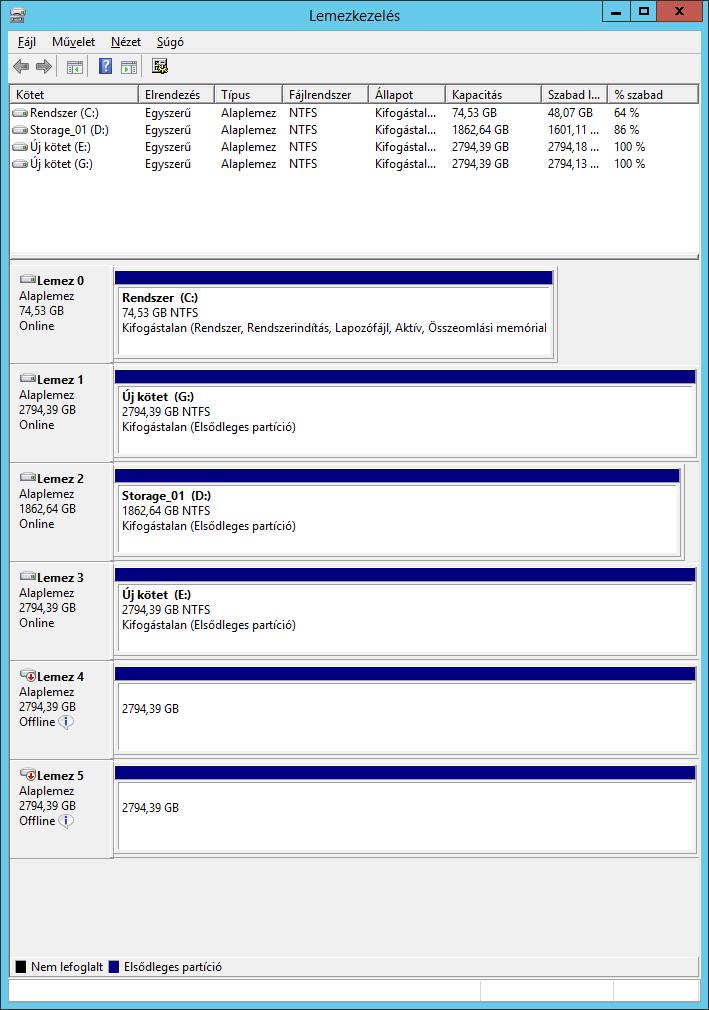This screenshot has width=709, height=1010.
Task: Click the info icon next to Offline on Lemez 5
Action: click(66, 821)
